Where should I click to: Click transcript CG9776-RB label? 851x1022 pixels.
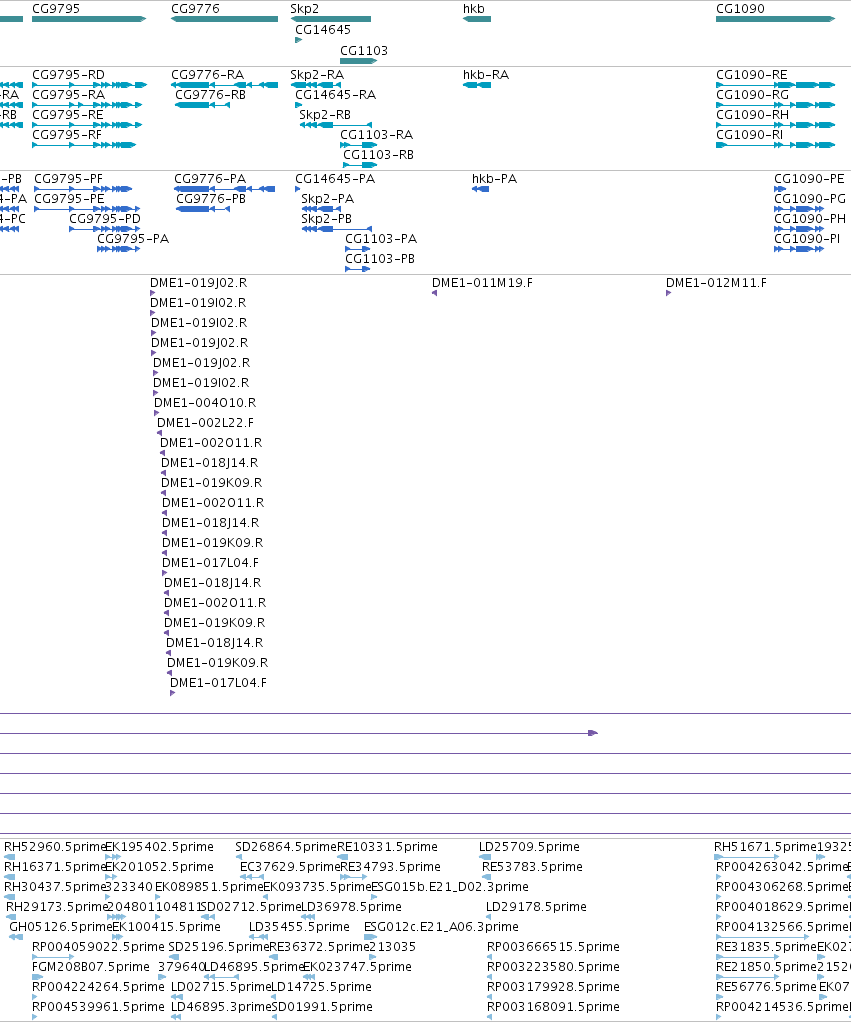pos(210,95)
